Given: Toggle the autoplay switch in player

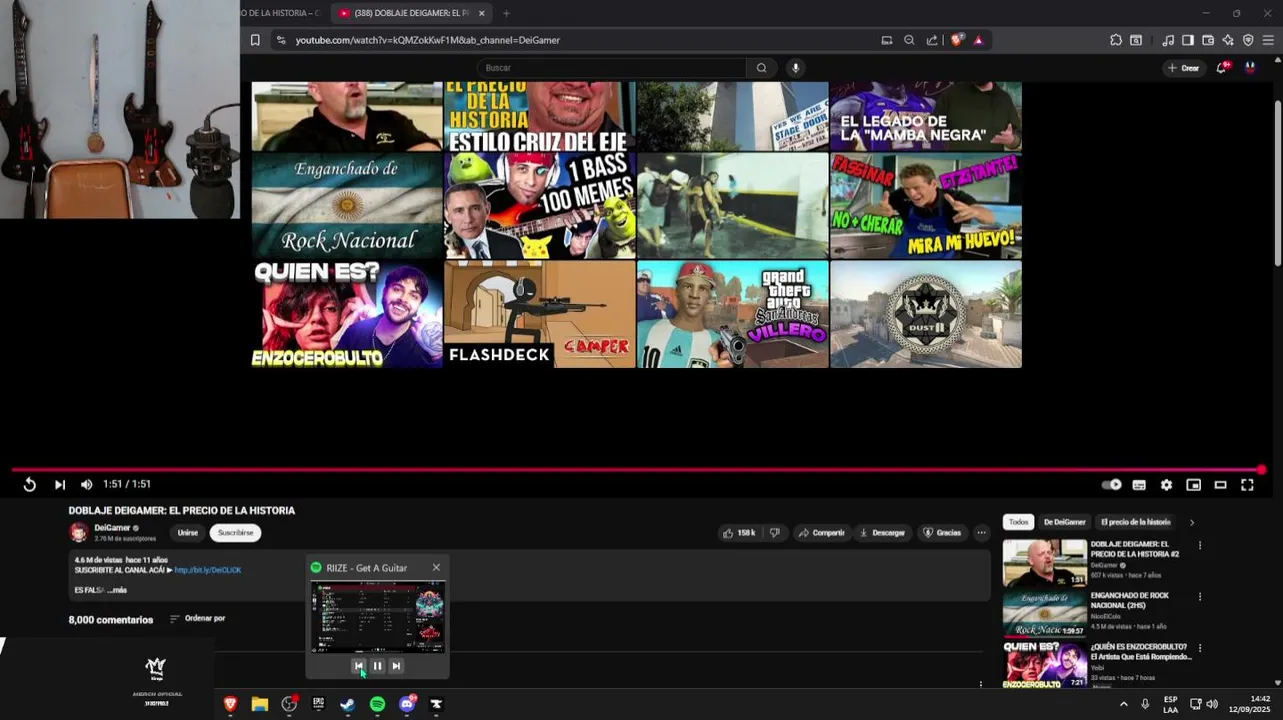Looking at the screenshot, I should 1111,485.
